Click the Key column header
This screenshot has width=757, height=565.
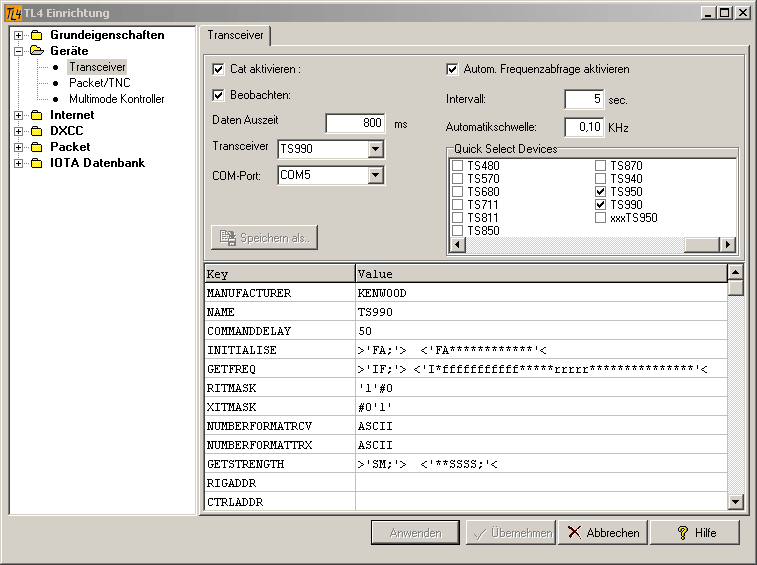[x=280, y=274]
